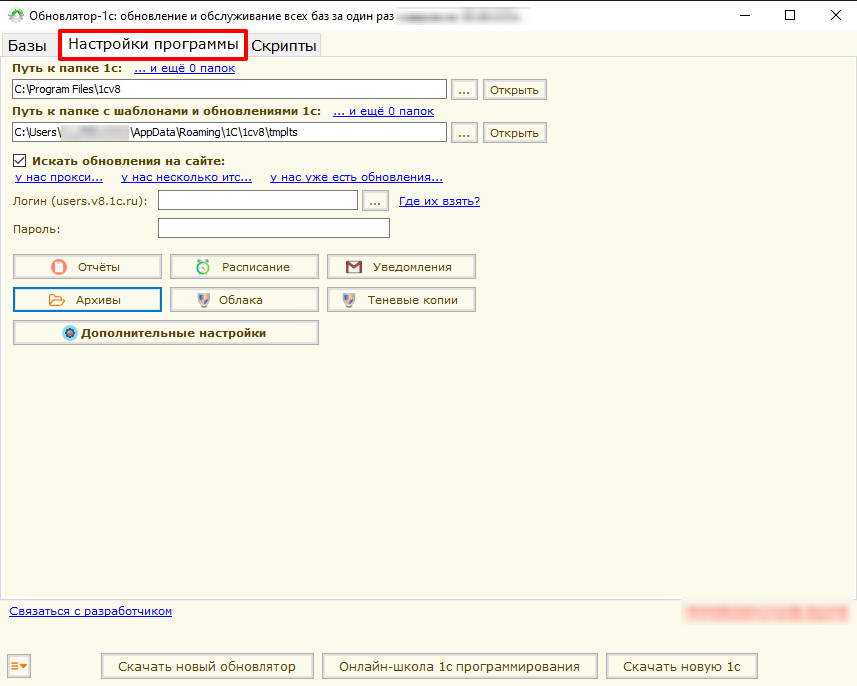Open the Расписание schedule button

[x=244, y=267]
